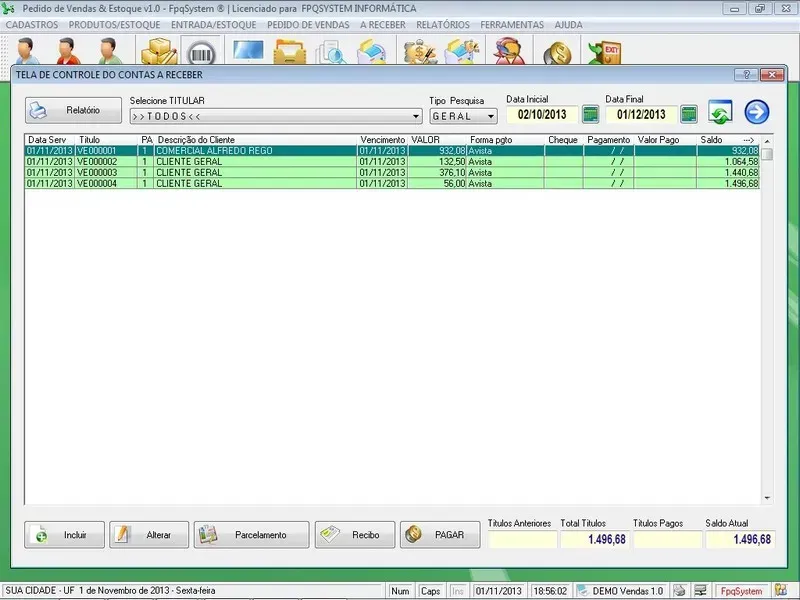Viewport: 800px width, 600px height.
Task: Click the Data Inicial date field
Action: click(541, 114)
